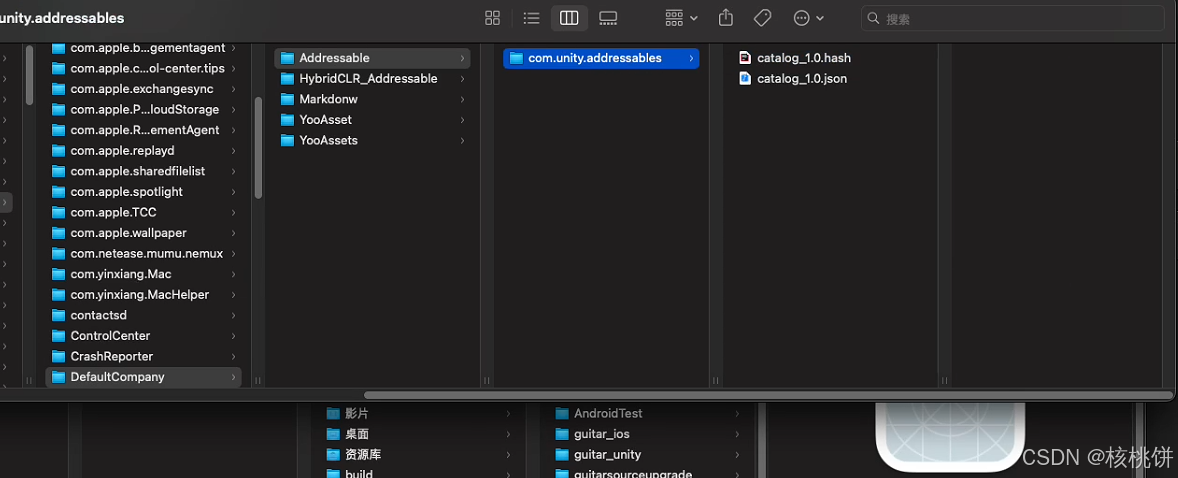The image size is (1178, 478).
Task: Click 资源库 folder icon in background window
Action: tap(334, 455)
